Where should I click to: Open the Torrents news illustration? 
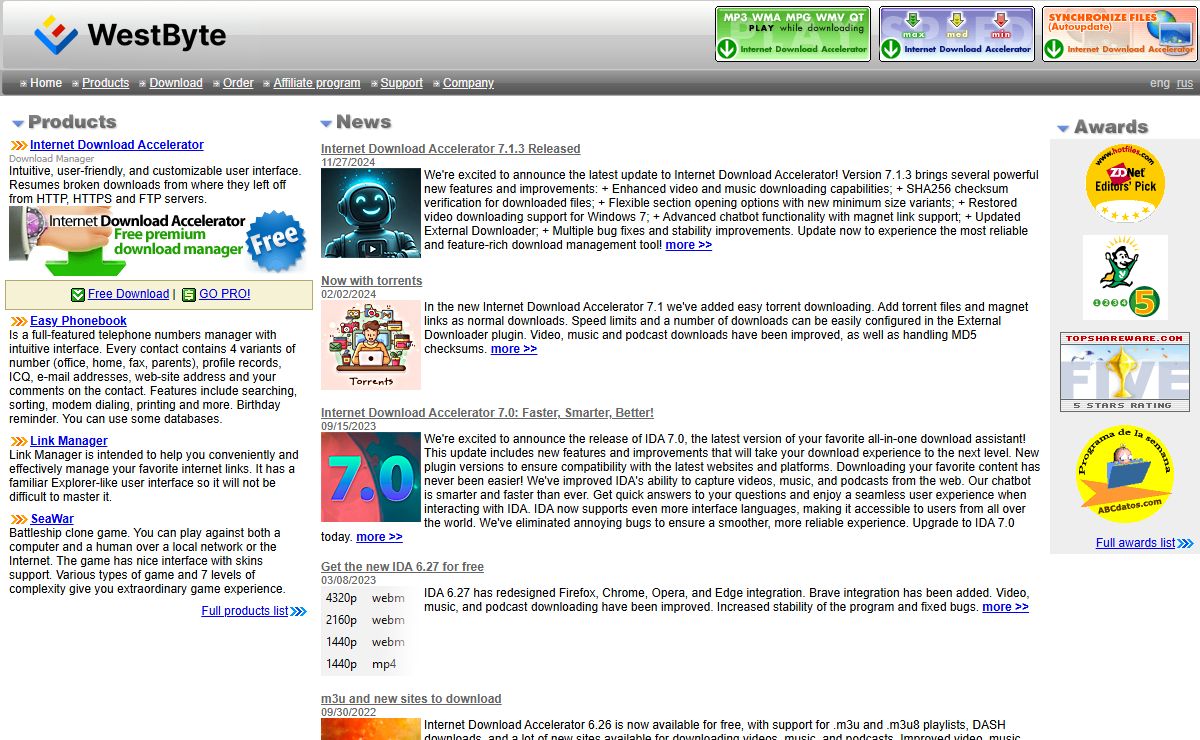(370, 345)
